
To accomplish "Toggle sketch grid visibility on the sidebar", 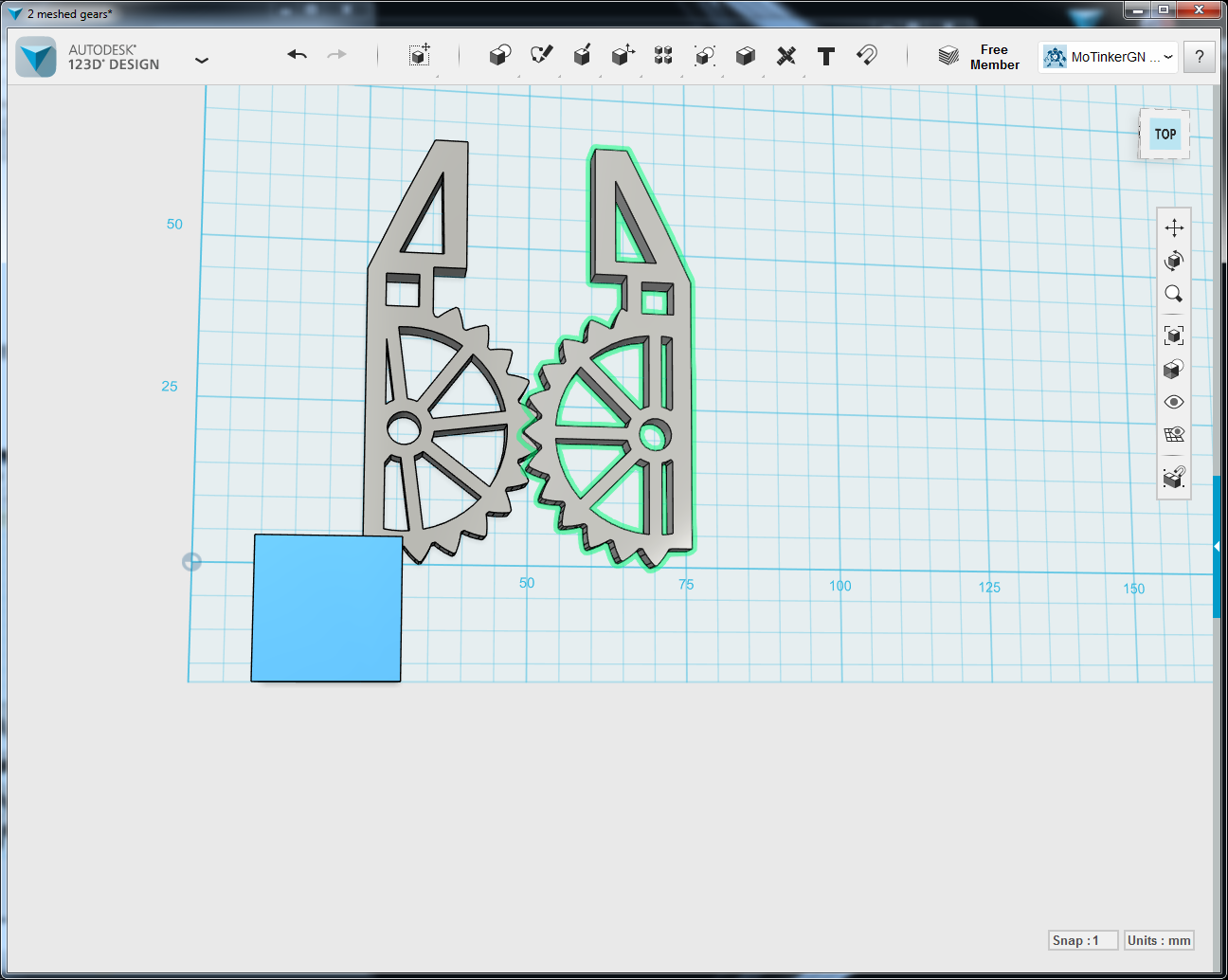I will point(1173,434).
